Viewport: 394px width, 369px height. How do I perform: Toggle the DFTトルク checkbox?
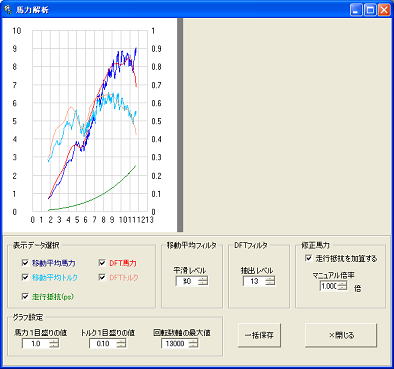point(102,277)
